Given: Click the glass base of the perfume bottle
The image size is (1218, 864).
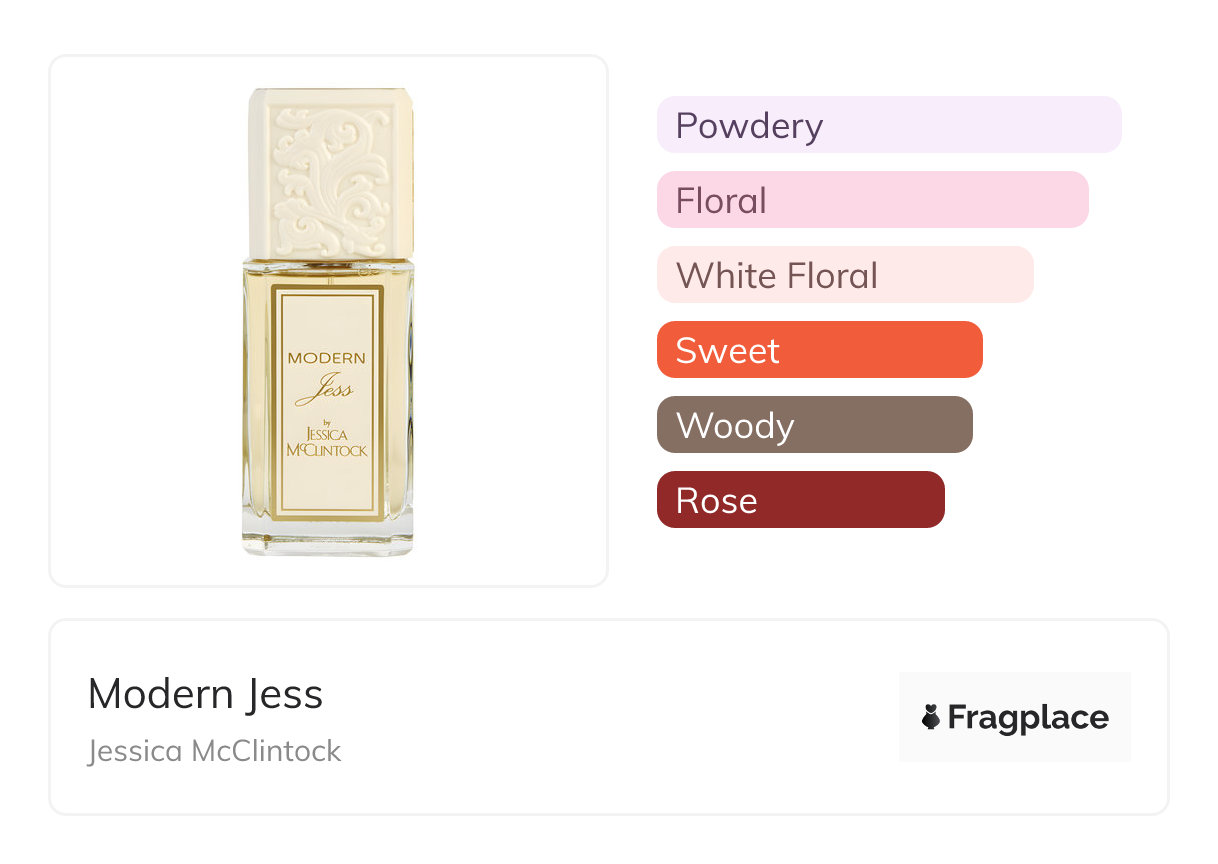Looking at the screenshot, I should [x=328, y=539].
